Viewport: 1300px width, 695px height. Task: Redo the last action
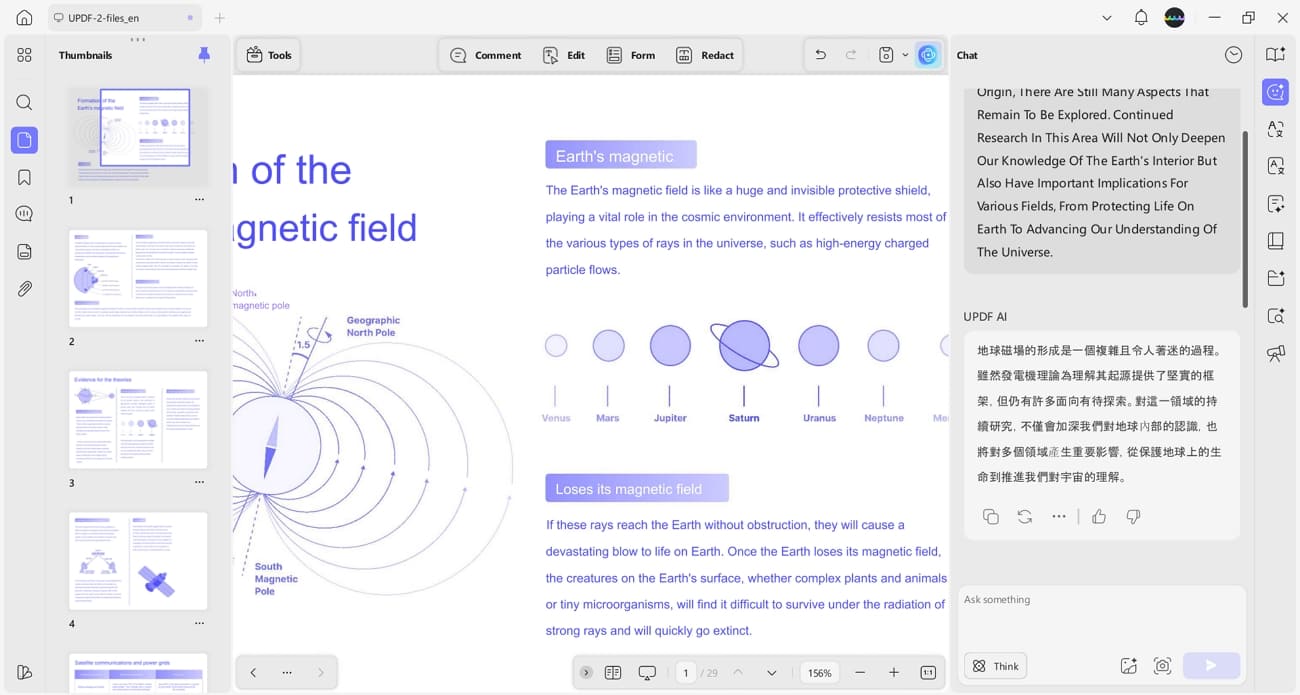pos(851,55)
